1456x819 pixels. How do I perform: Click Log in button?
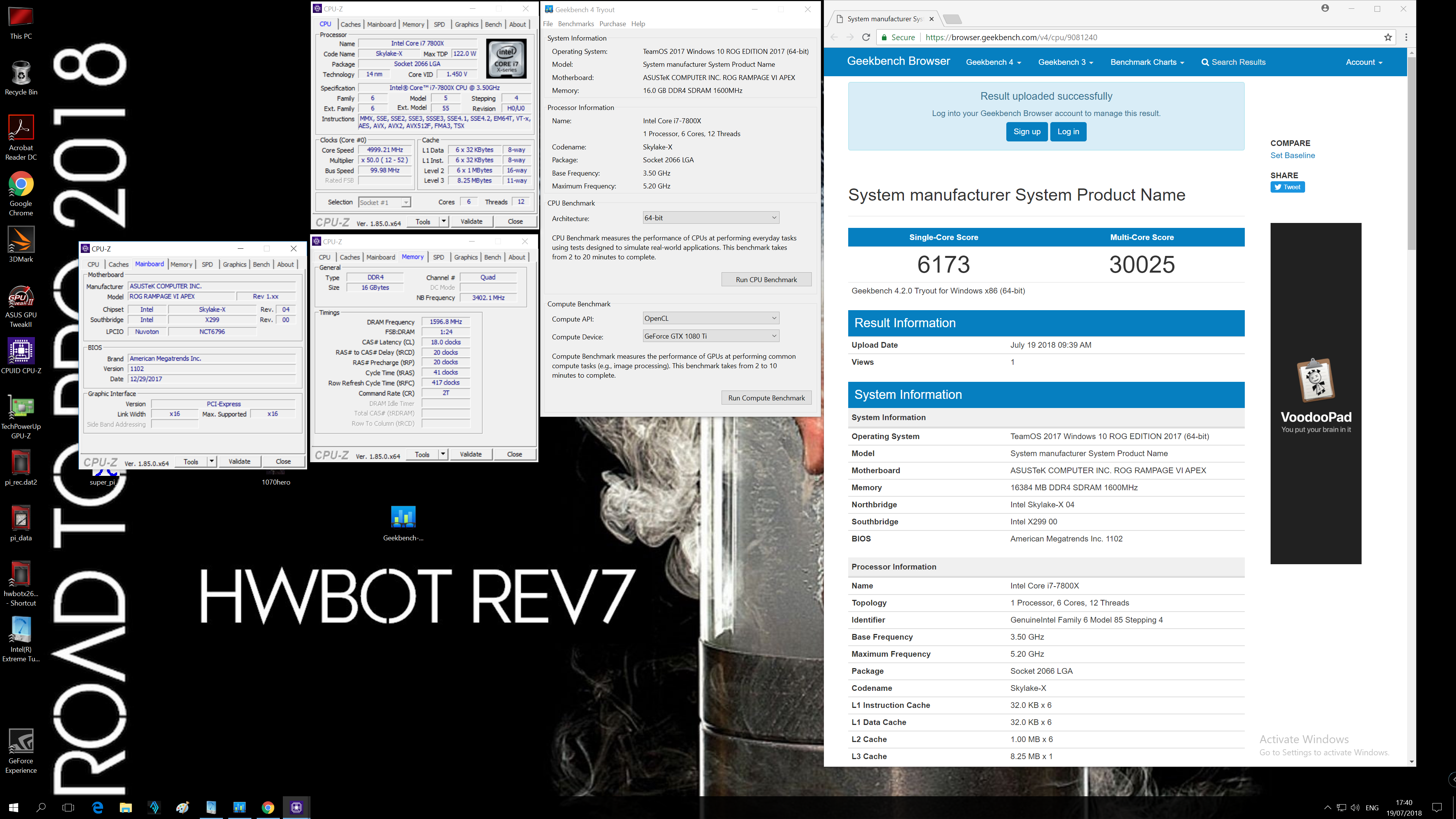pos(1068,132)
